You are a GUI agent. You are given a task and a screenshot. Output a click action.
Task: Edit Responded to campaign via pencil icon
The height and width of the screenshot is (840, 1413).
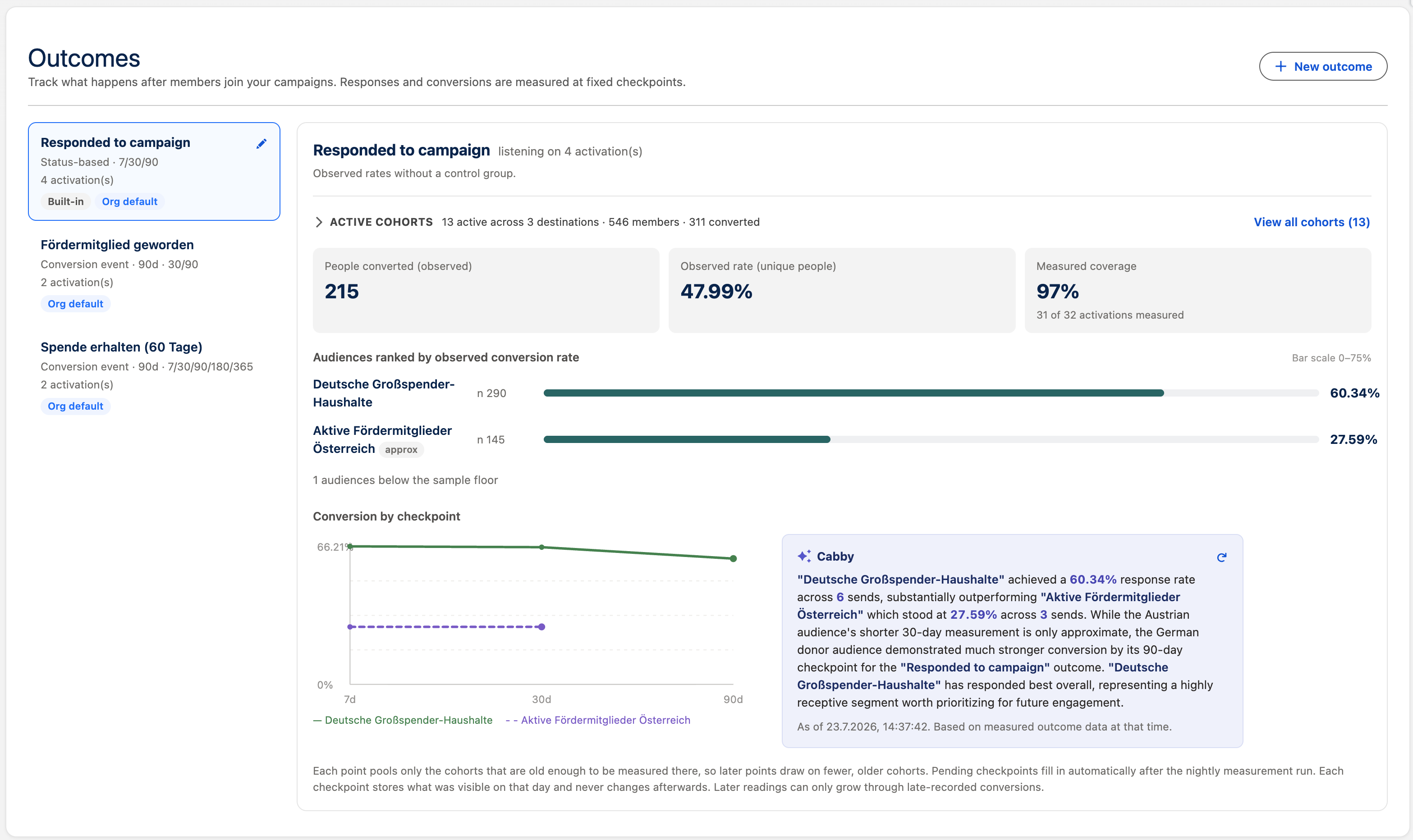pos(261,144)
